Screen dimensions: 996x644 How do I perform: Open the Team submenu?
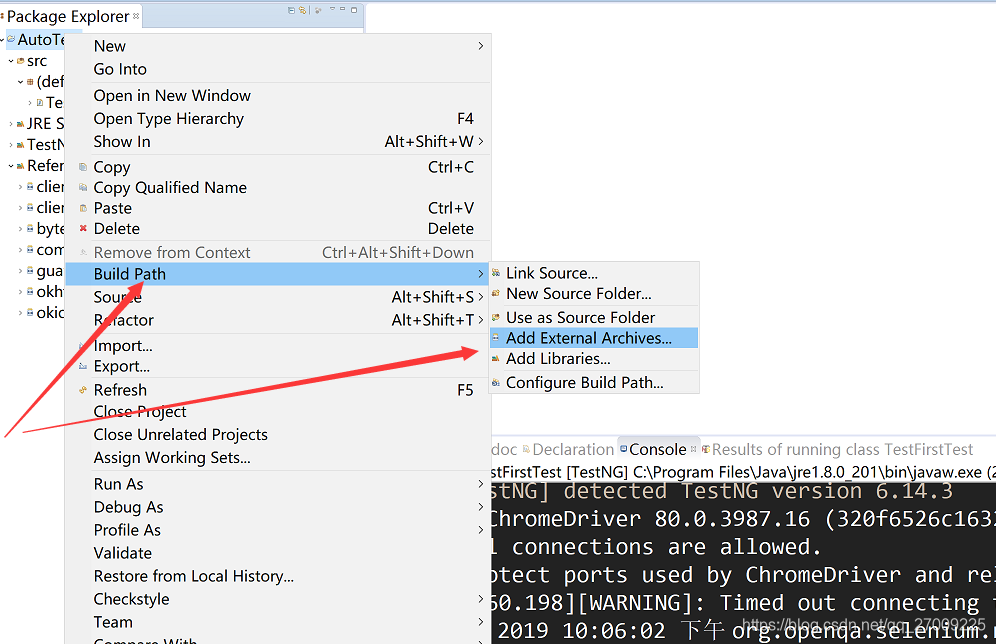tap(278, 622)
